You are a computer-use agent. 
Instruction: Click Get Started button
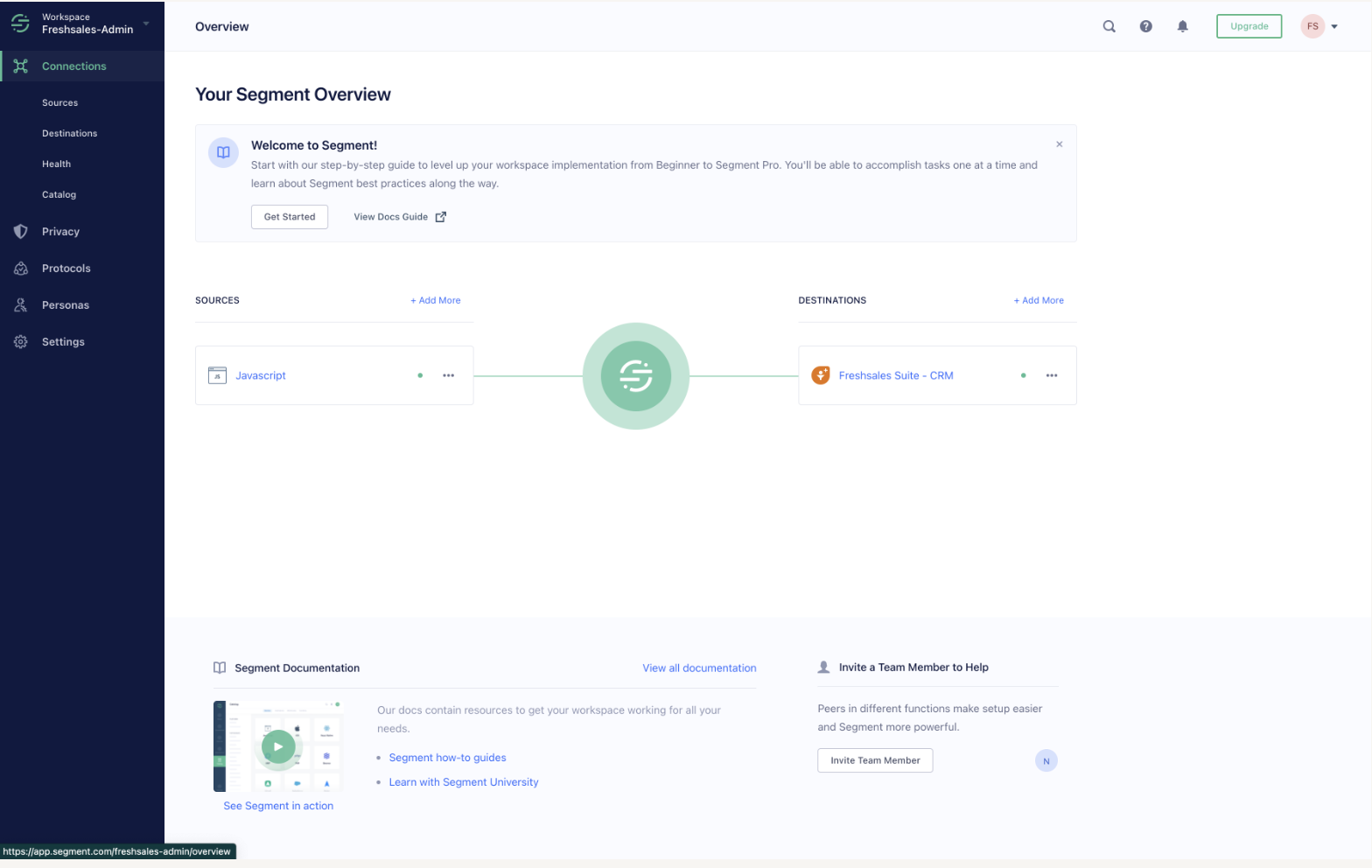[x=290, y=217]
